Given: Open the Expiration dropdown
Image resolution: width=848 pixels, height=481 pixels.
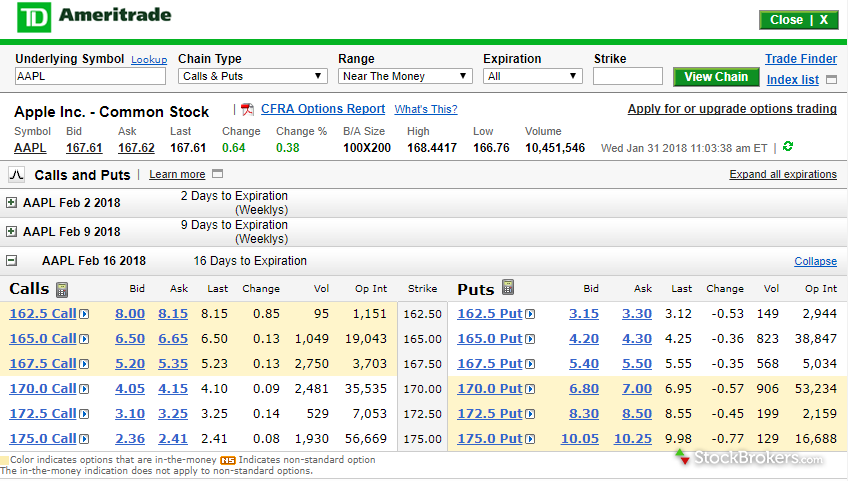Looking at the screenshot, I should point(532,76).
